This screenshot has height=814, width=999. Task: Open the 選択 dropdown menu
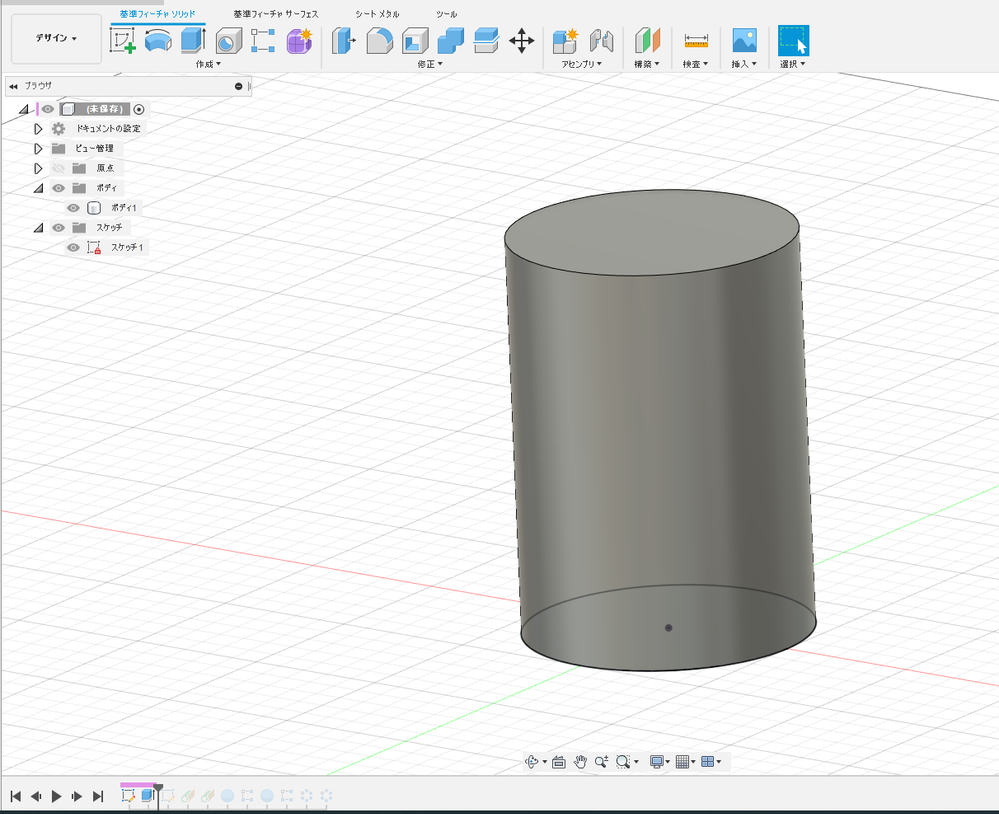coord(793,64)
